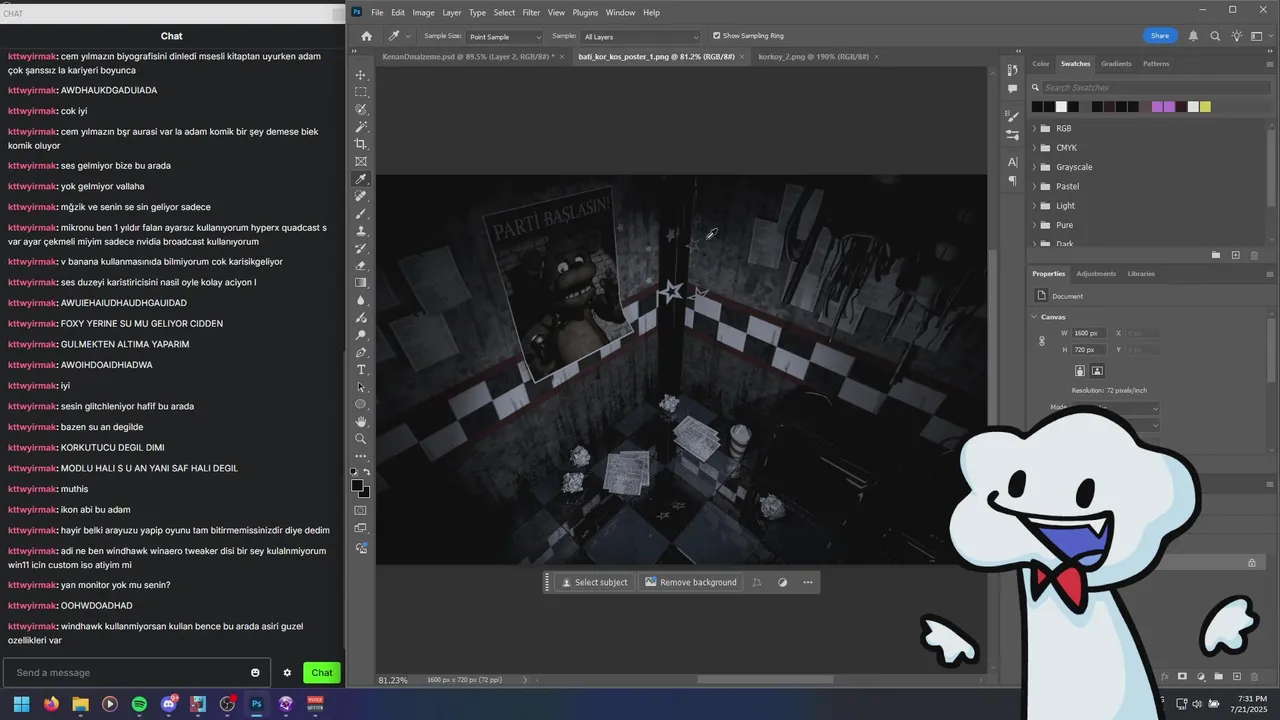The image size is (1280, 720).
Task: Toggle Quick Mask mode
Action: (361, 510)
